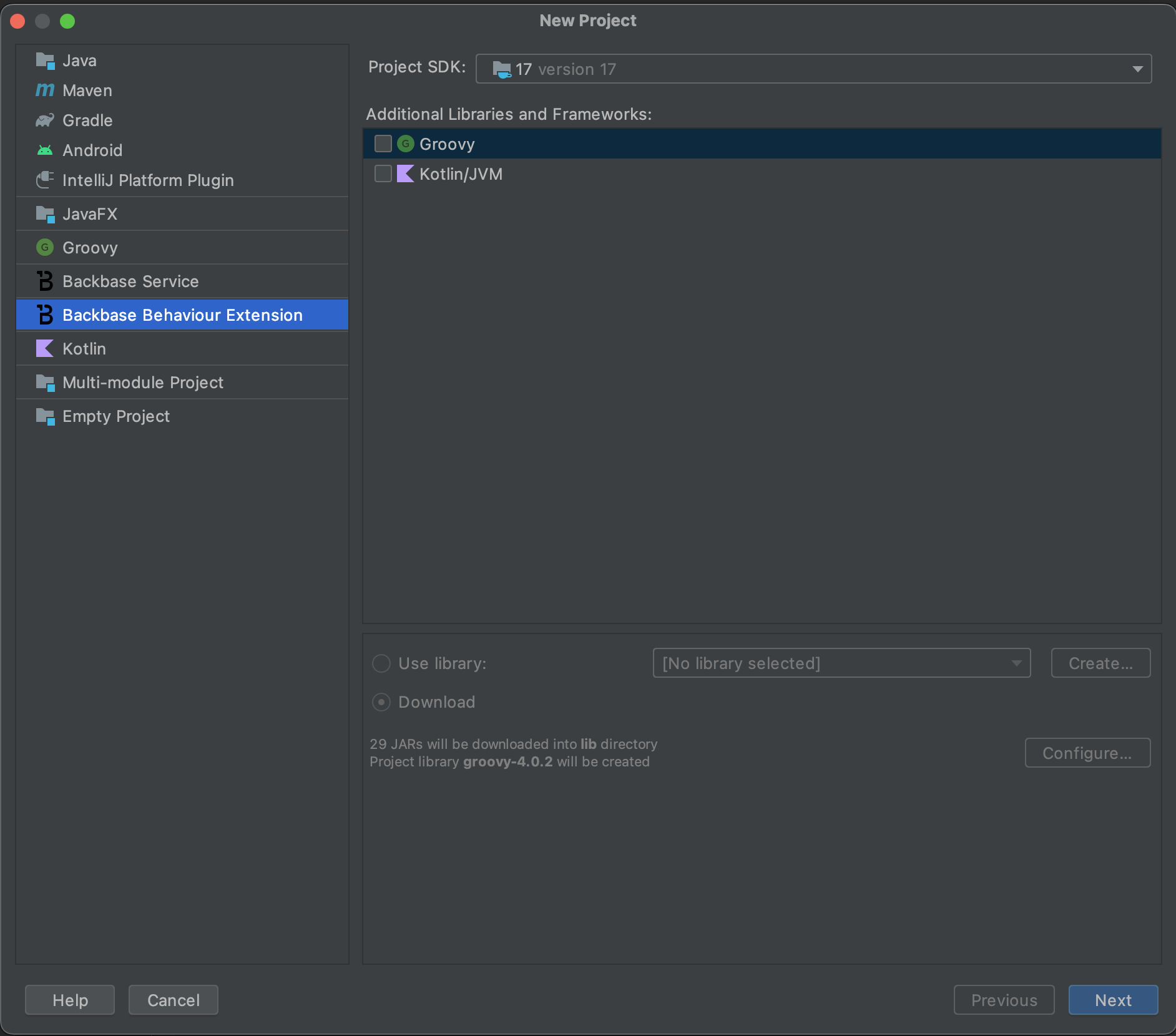This screenshot has height=1036, width=1176.
Task: Select Multi-module Project label
Action: tap(143, 383)
